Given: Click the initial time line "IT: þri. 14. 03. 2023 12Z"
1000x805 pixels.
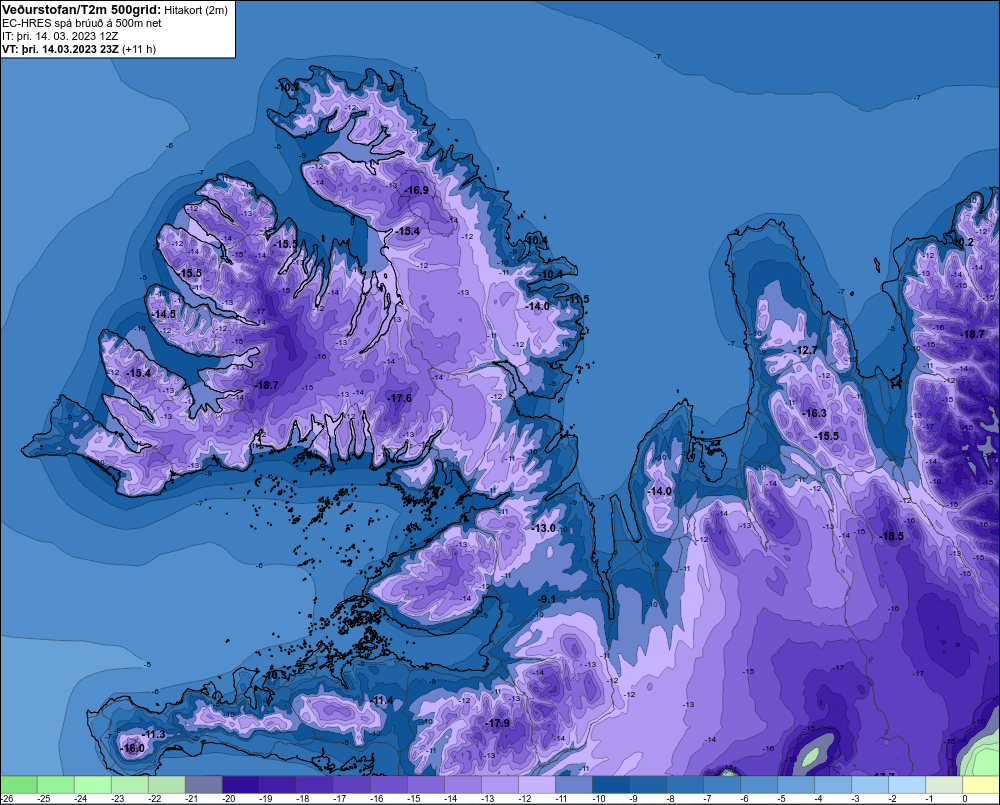Looking at the screenshot, I should 60,36.
